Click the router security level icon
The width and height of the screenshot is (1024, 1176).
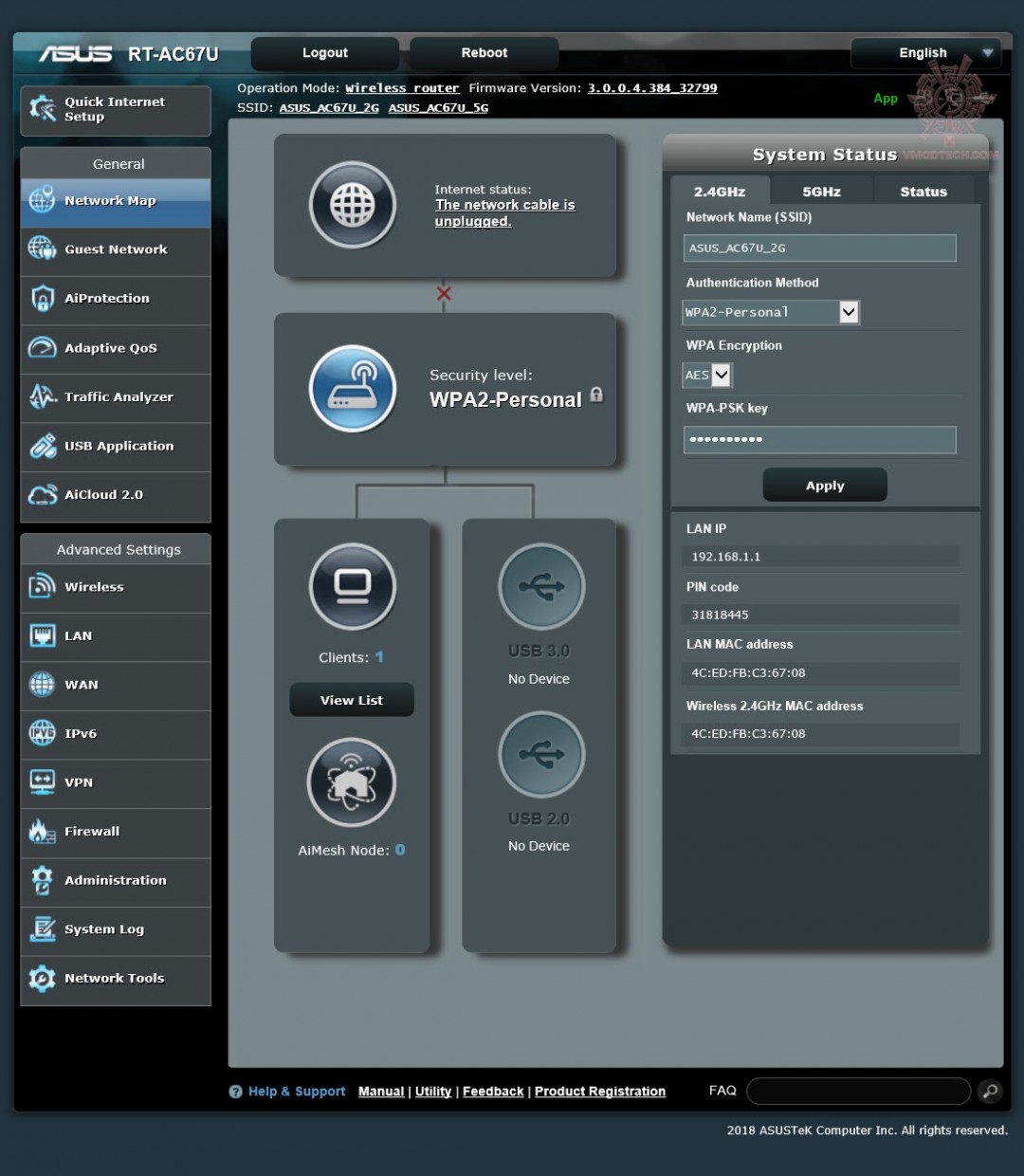353,389
